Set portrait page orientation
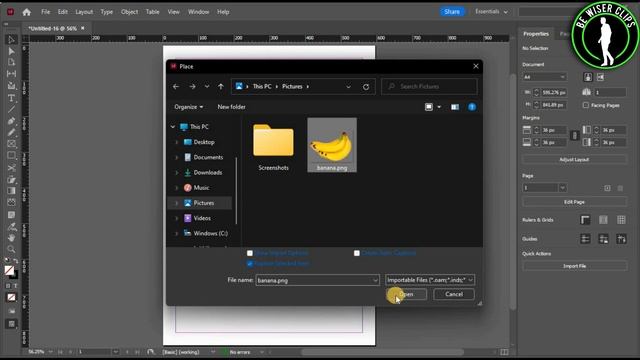The height and width of the screenshot is (360, 640). coord(588,77)
